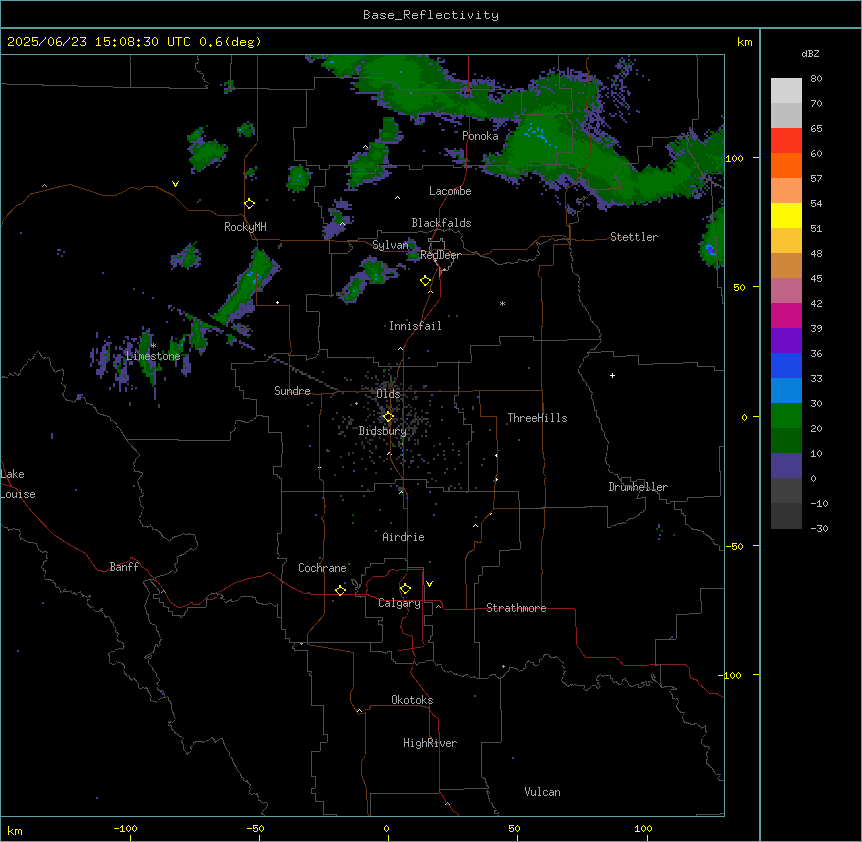This screenshot has height=842, width=862.
Task: Select the Sundre label
Action: [x=292, y=391]
